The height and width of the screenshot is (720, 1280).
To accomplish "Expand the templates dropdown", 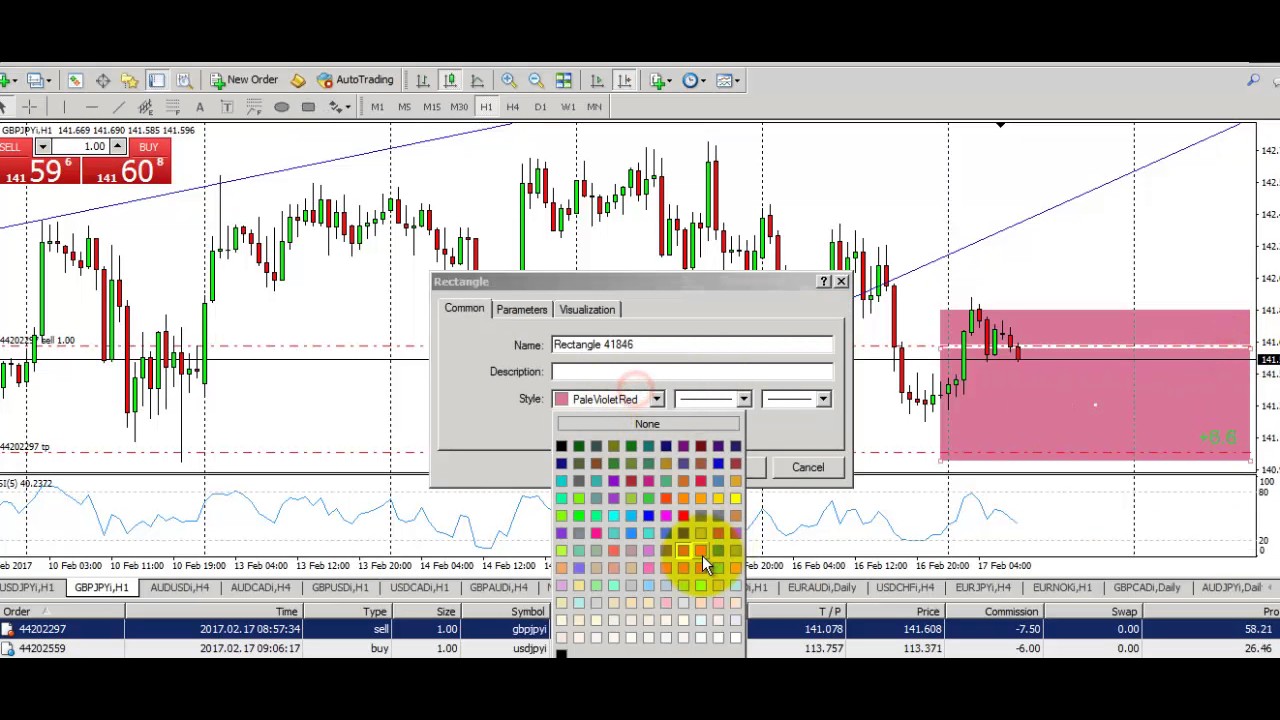I will [737, 80].
